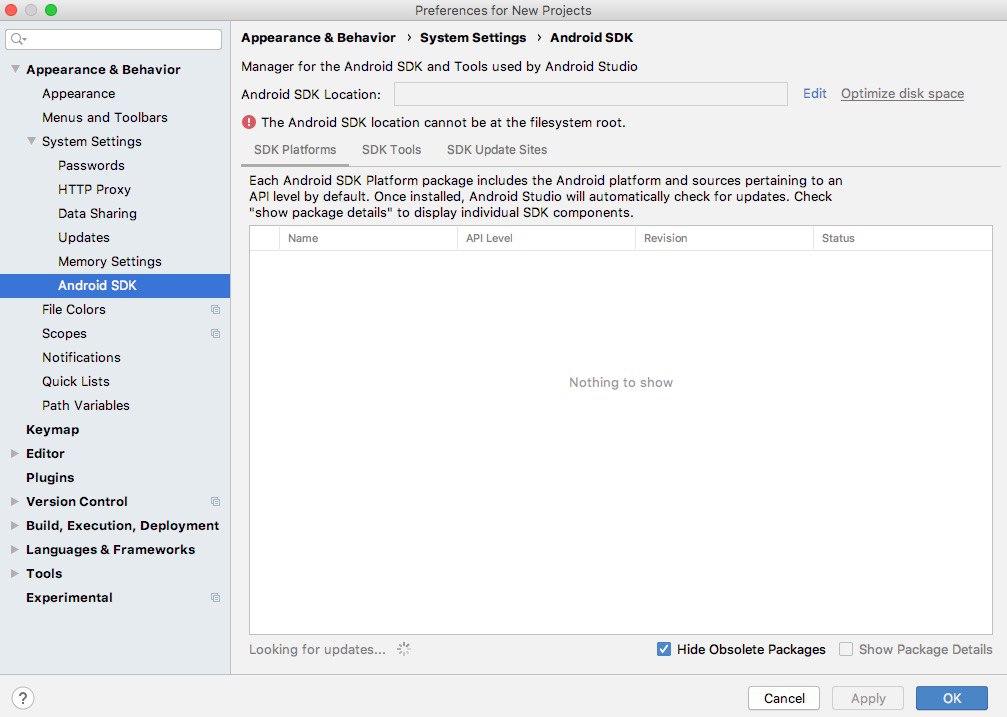Expand the Tools section
Image resolution: width=1007 pixels, height=717 pixels.
(x=15, y=573)
